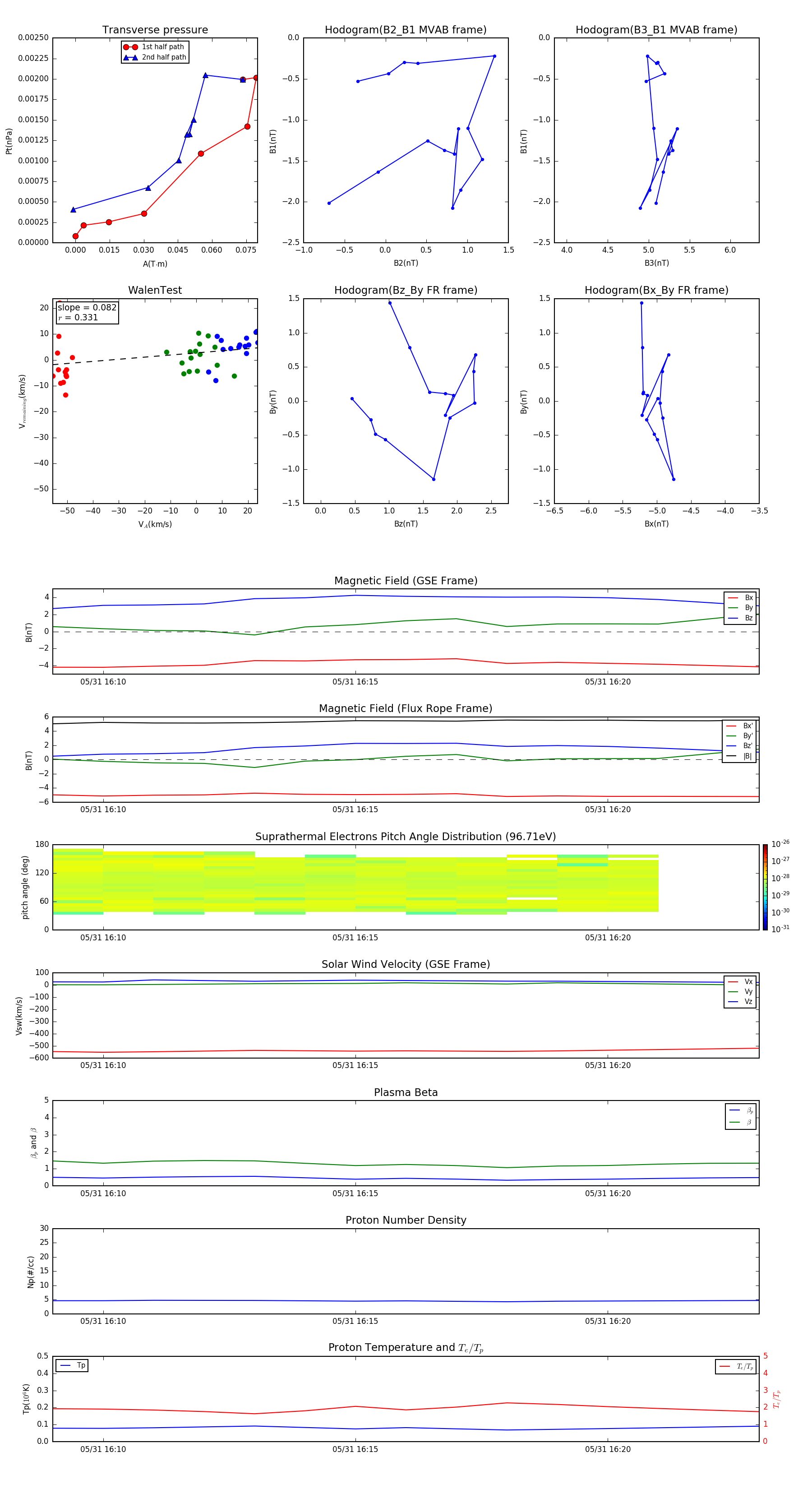
Task: Click the 'Vx' velocity legend entry
Action: point(740,981)
